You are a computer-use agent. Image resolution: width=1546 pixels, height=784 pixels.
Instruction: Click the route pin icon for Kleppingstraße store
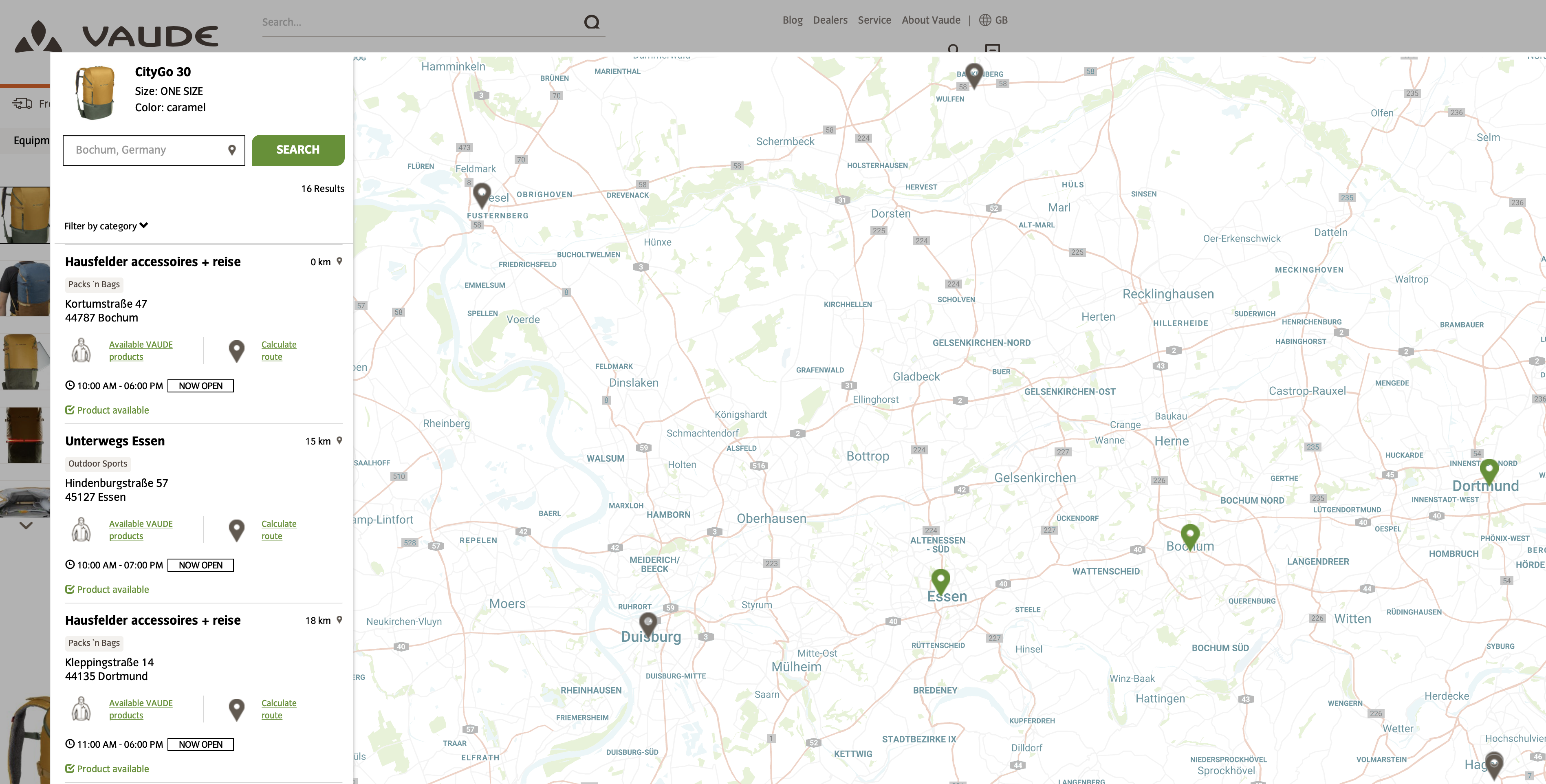point(236,709)
